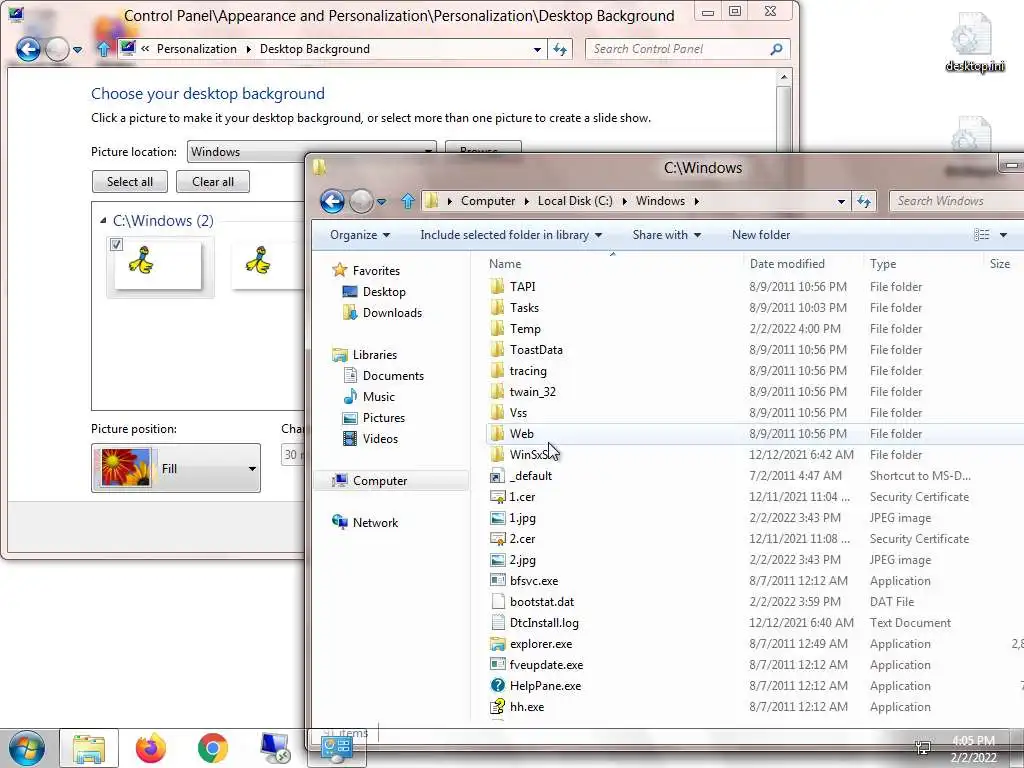This screenshot has width=1024, height=768.
Task: Open Include selected folder in library menu
Action: click(x=511, y=235)
